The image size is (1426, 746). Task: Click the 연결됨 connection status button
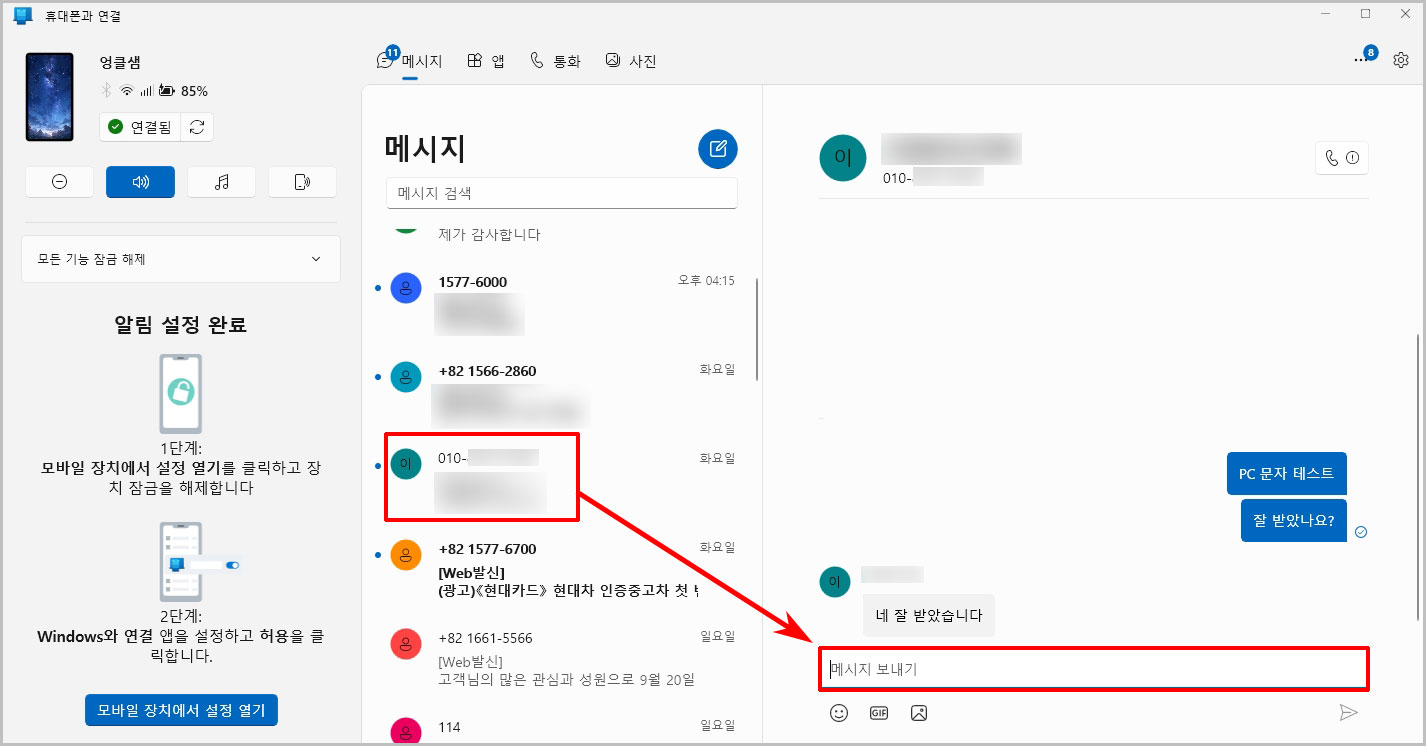click(x=140, y=127)
